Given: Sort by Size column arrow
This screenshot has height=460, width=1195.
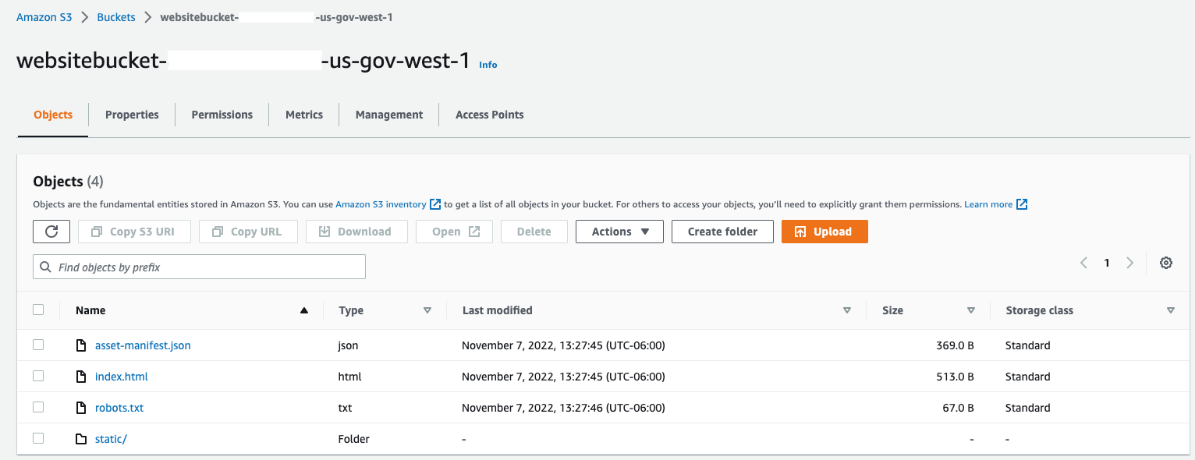Looking at the screenshot, I should pos(971,311).
